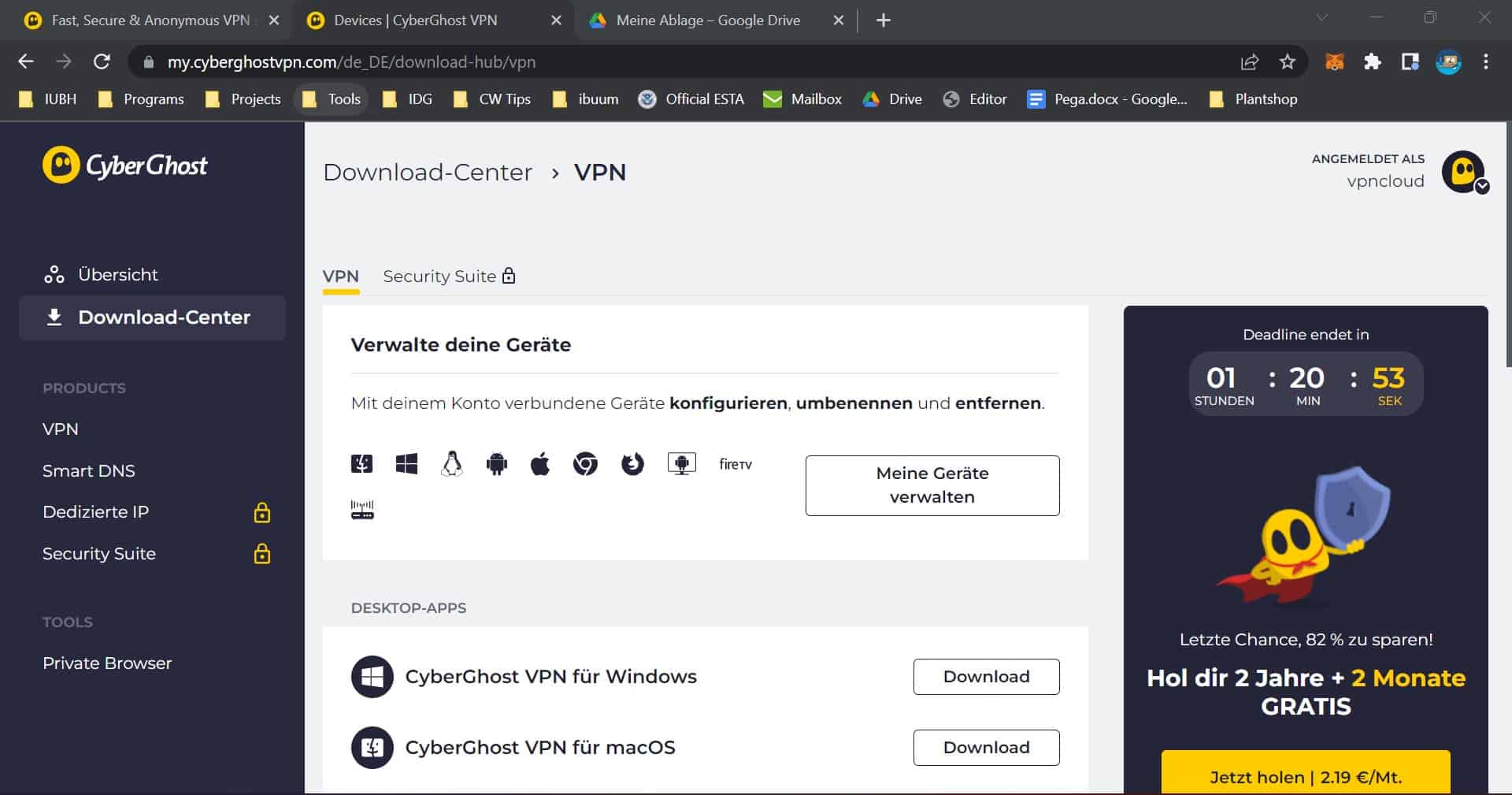Open the IDG bookmark folder
1512x795 pixels.
click(x=407, y=99)
